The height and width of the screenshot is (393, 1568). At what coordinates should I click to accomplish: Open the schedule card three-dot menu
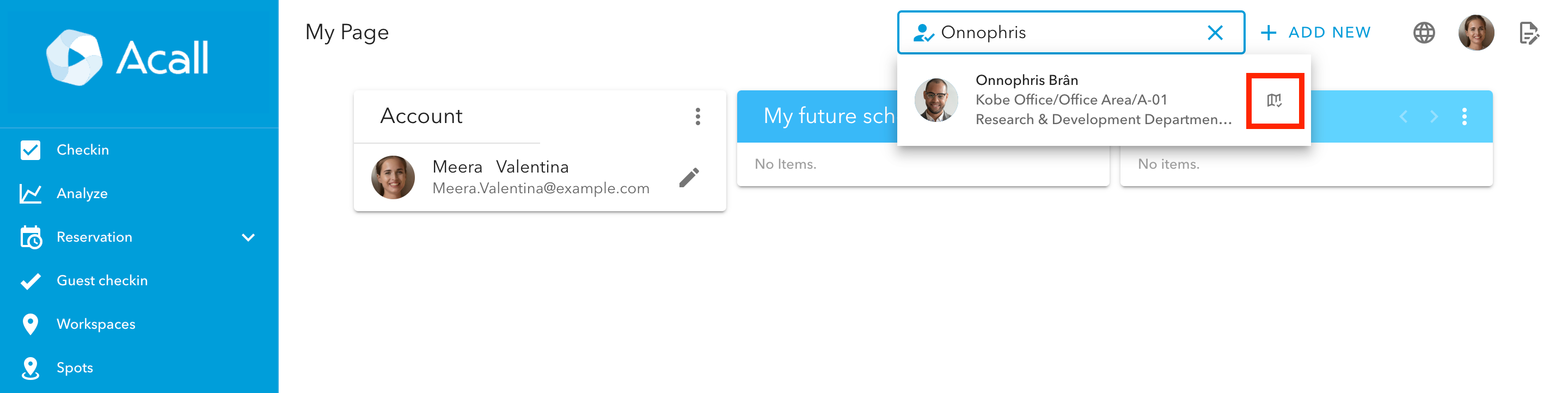coord(1464,116)
